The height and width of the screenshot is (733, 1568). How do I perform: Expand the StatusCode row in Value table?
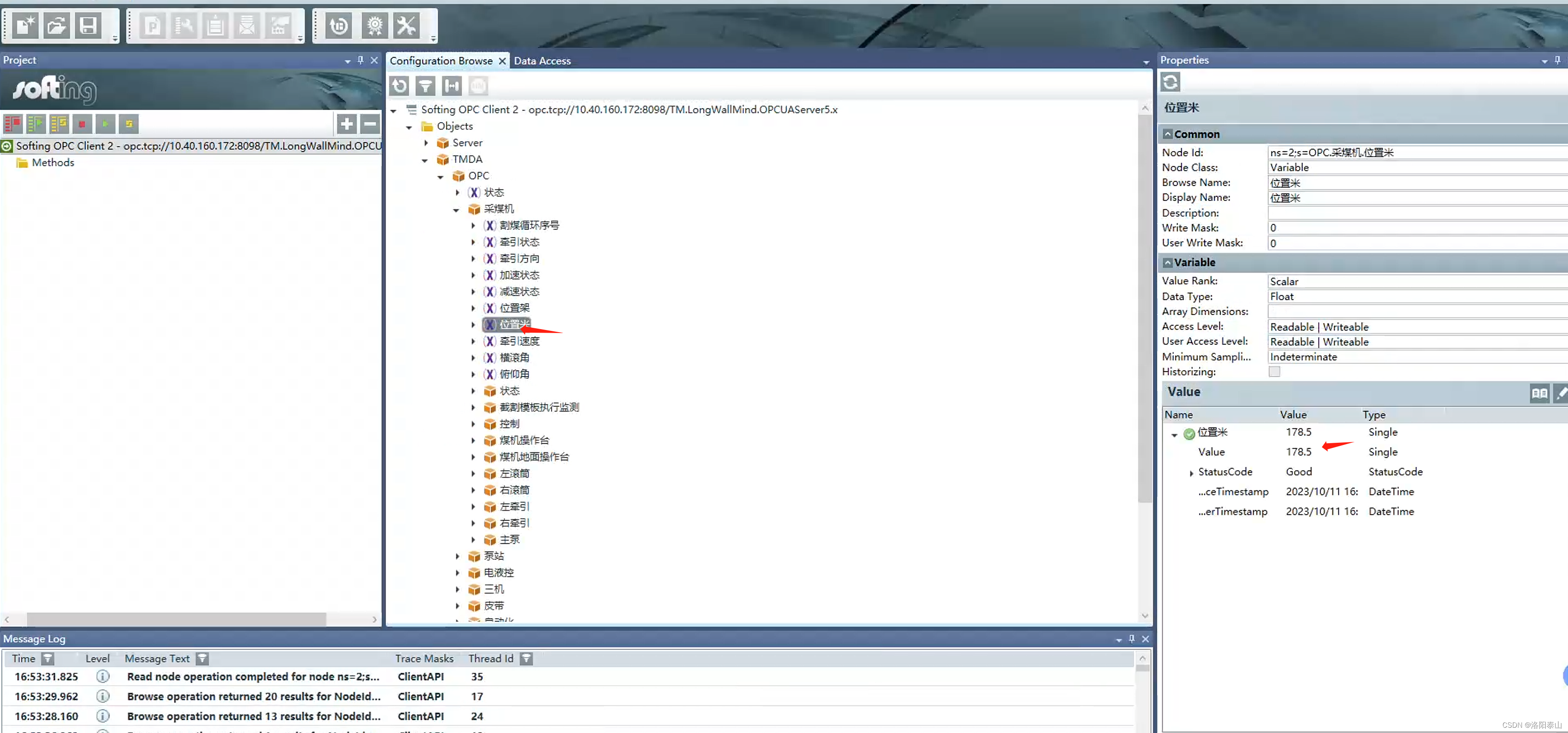point(1191,472)
